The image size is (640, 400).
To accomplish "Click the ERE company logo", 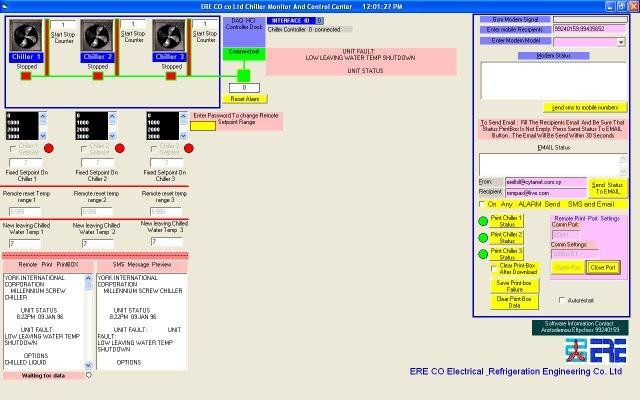I will [x=596, y=350].
